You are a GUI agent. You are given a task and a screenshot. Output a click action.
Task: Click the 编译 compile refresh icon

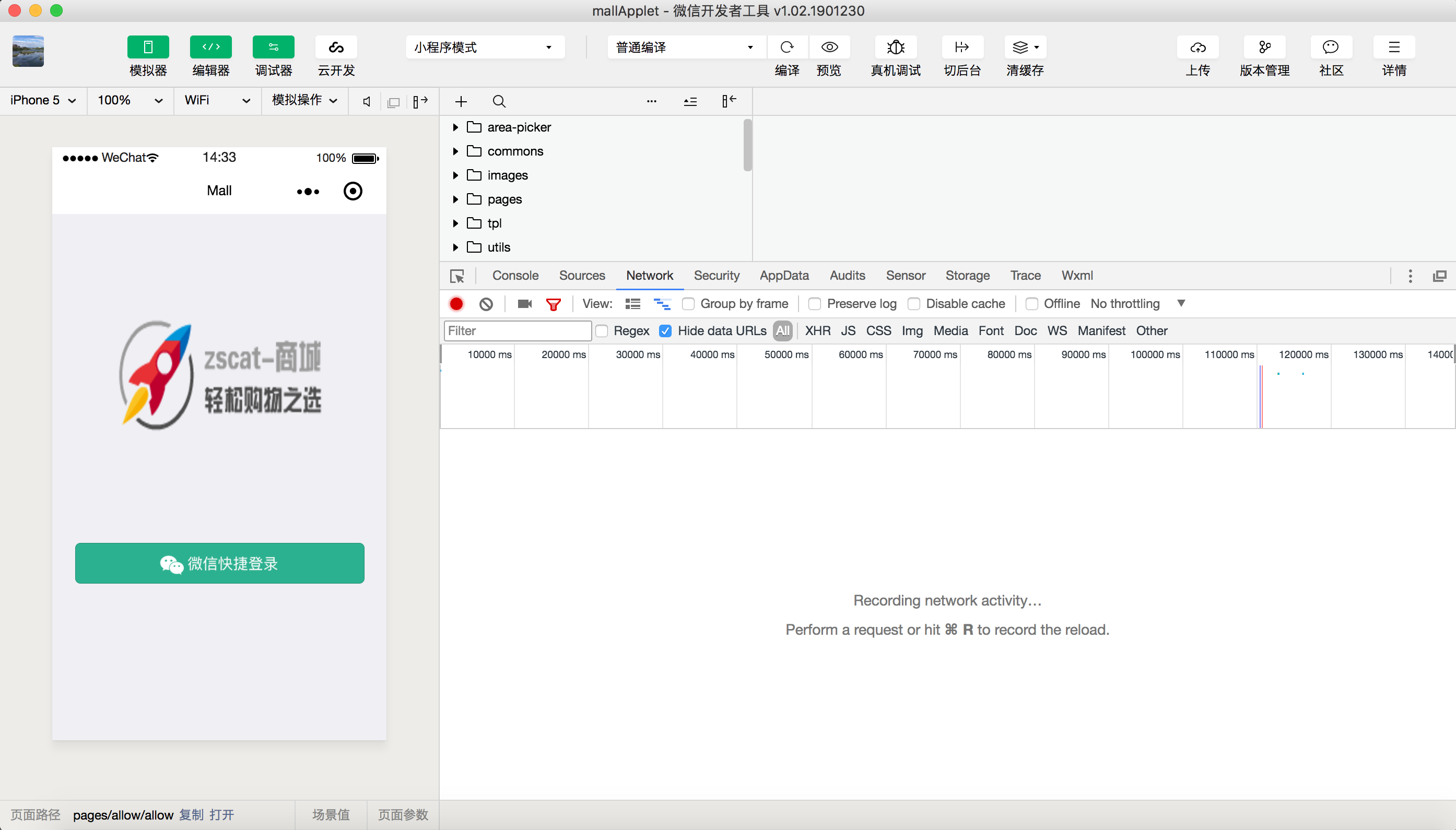(787, 48)
